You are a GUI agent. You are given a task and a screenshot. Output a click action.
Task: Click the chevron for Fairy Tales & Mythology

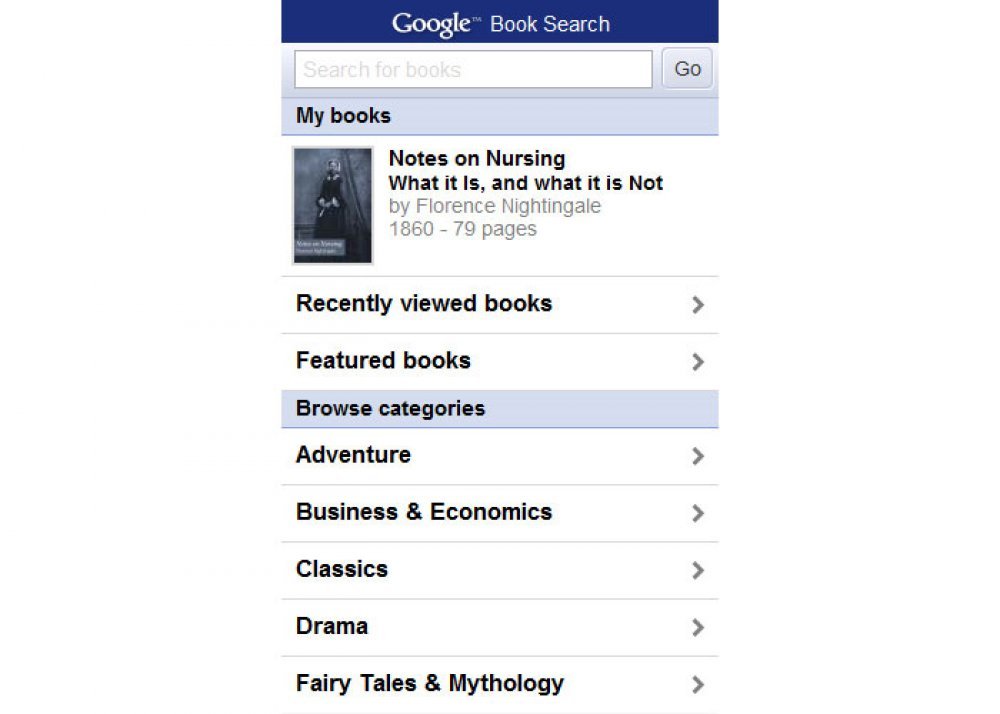click(x=698, y=685)
